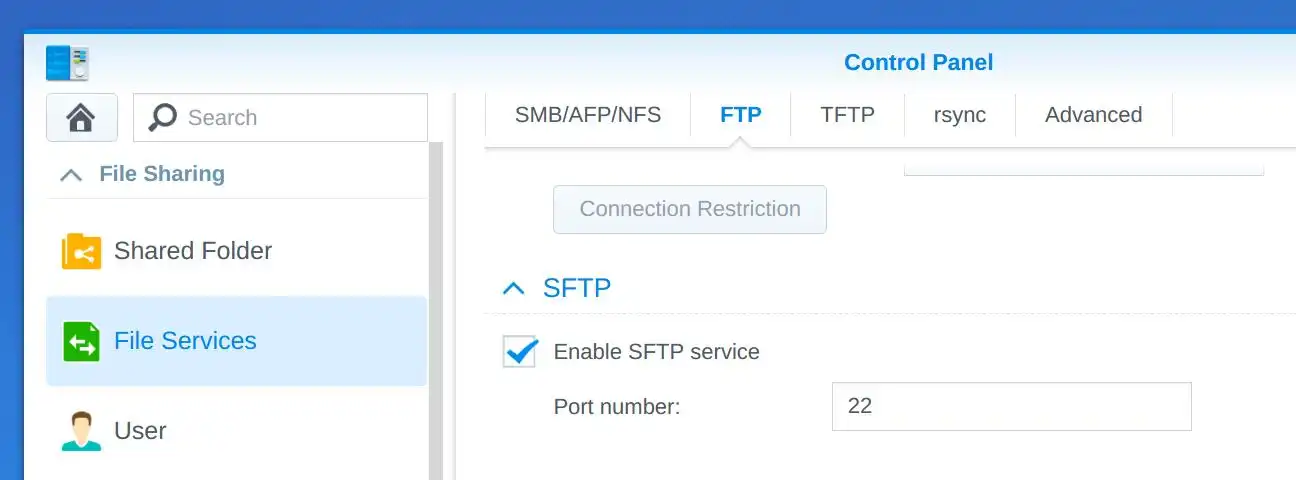This screenshot has width=1296, height=480.
Task: Open the Shared Folder settings
Action: tap(193, 251)
